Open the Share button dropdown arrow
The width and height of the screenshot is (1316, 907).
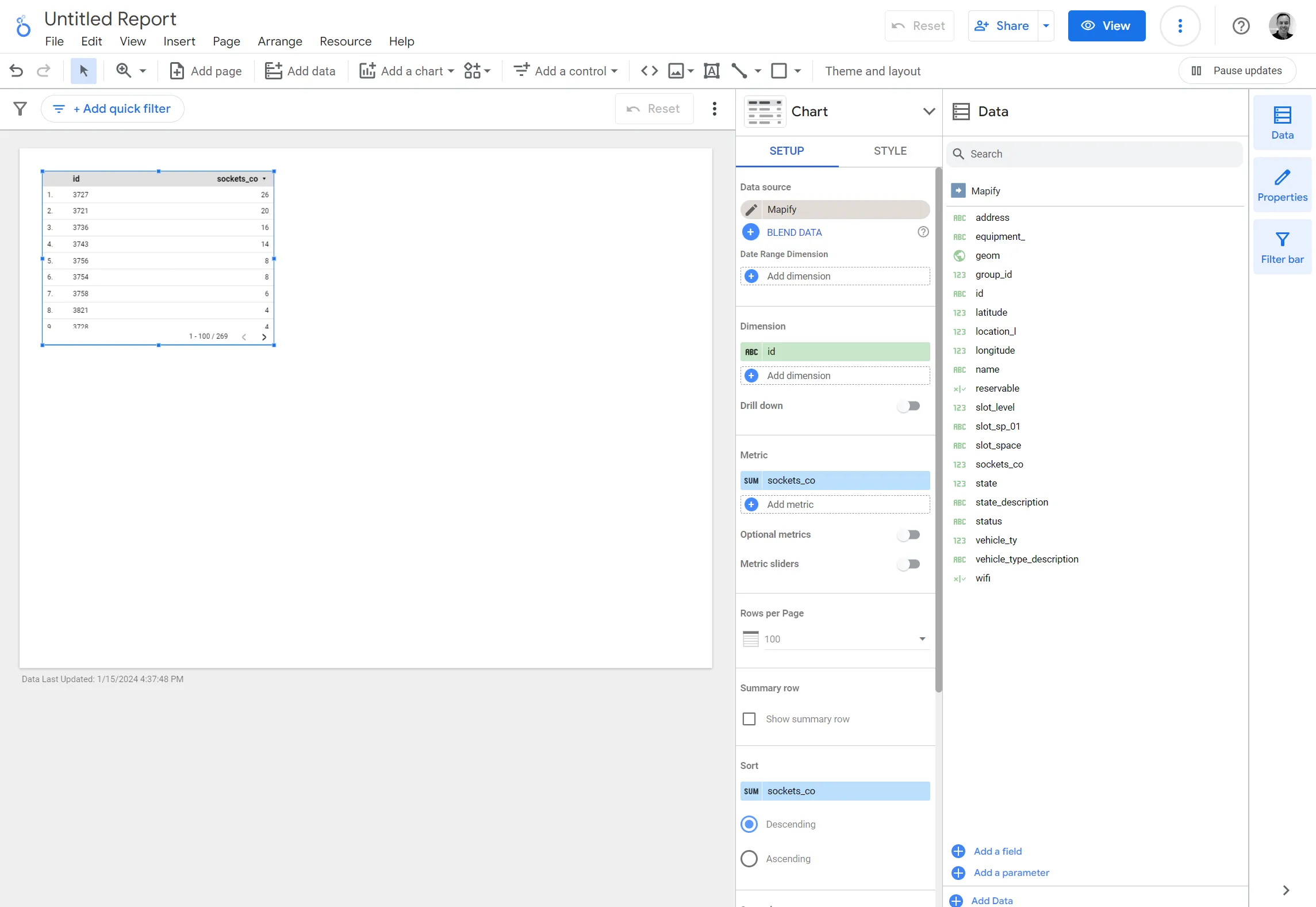pos(1046,26)
